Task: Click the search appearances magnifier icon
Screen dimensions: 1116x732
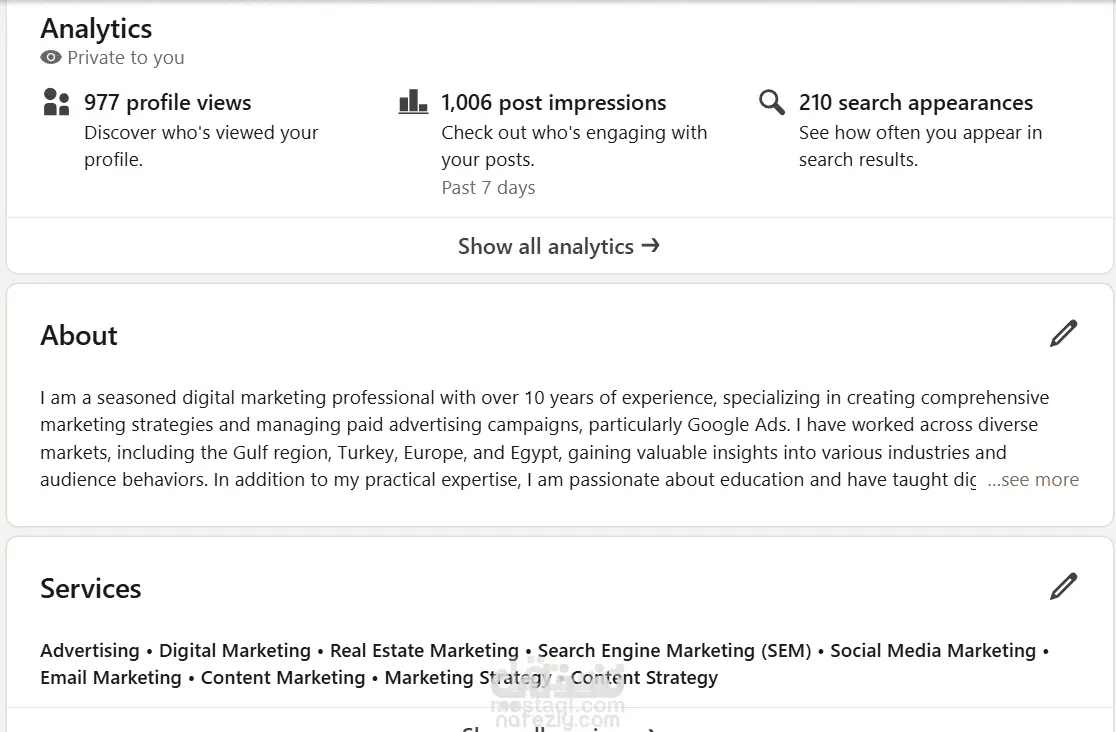Action: (771, 102)
